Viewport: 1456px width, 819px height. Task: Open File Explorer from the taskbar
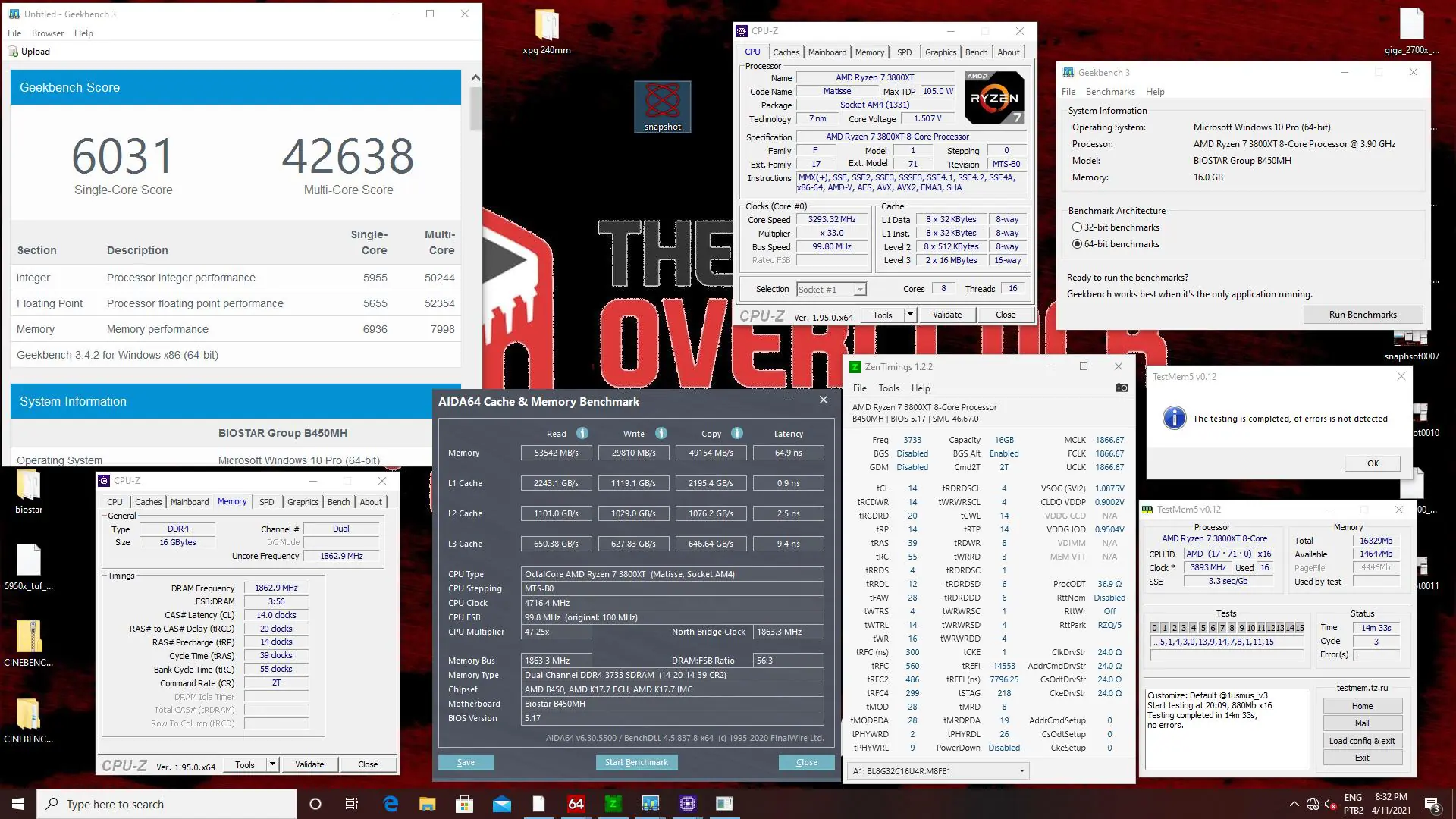point(428,804)
